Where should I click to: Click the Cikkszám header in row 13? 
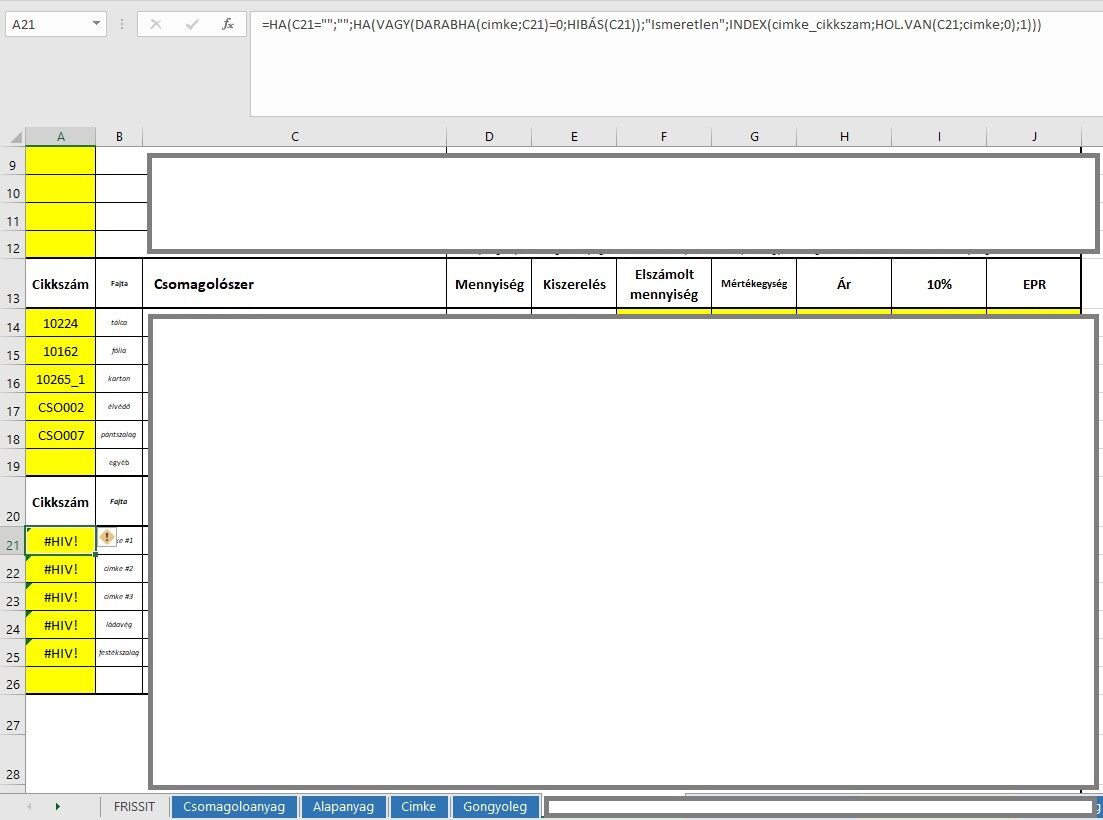pos(60,284)
